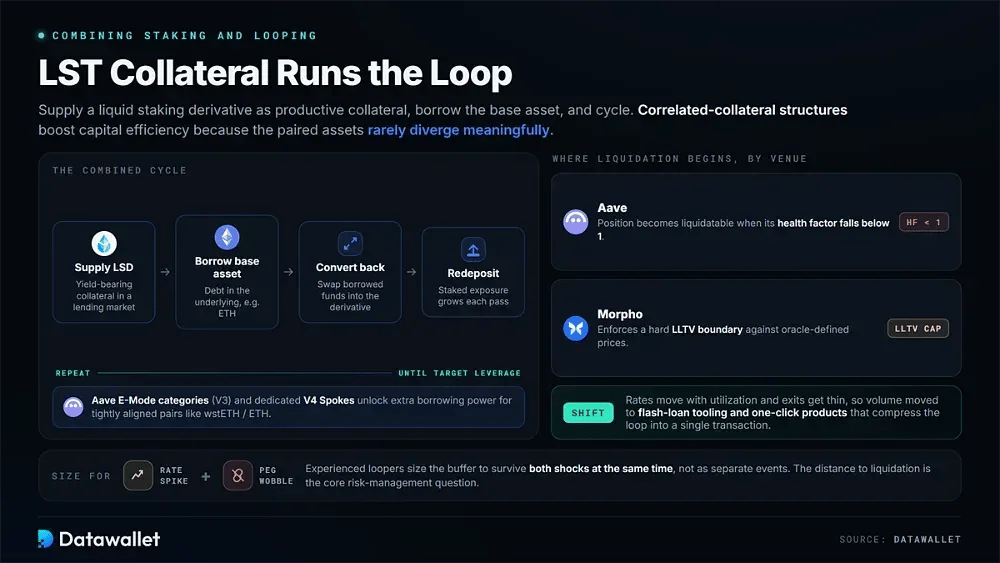
Task: Click 'Swap borrowed funds into the derivative' text
Action: click(x=350, y=296)
